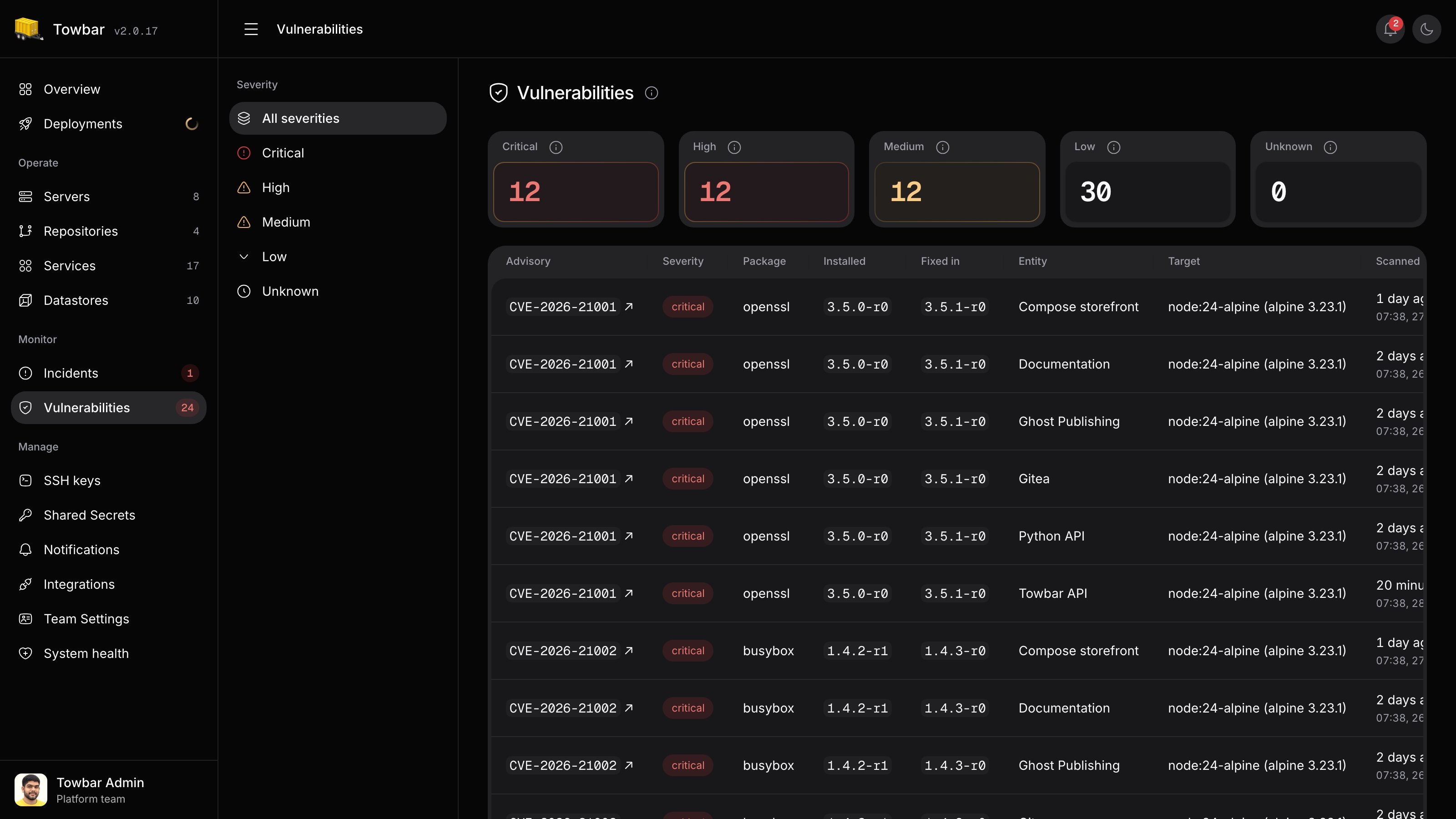
Task: Open Overview in sidebar
Action: (109, 89)
